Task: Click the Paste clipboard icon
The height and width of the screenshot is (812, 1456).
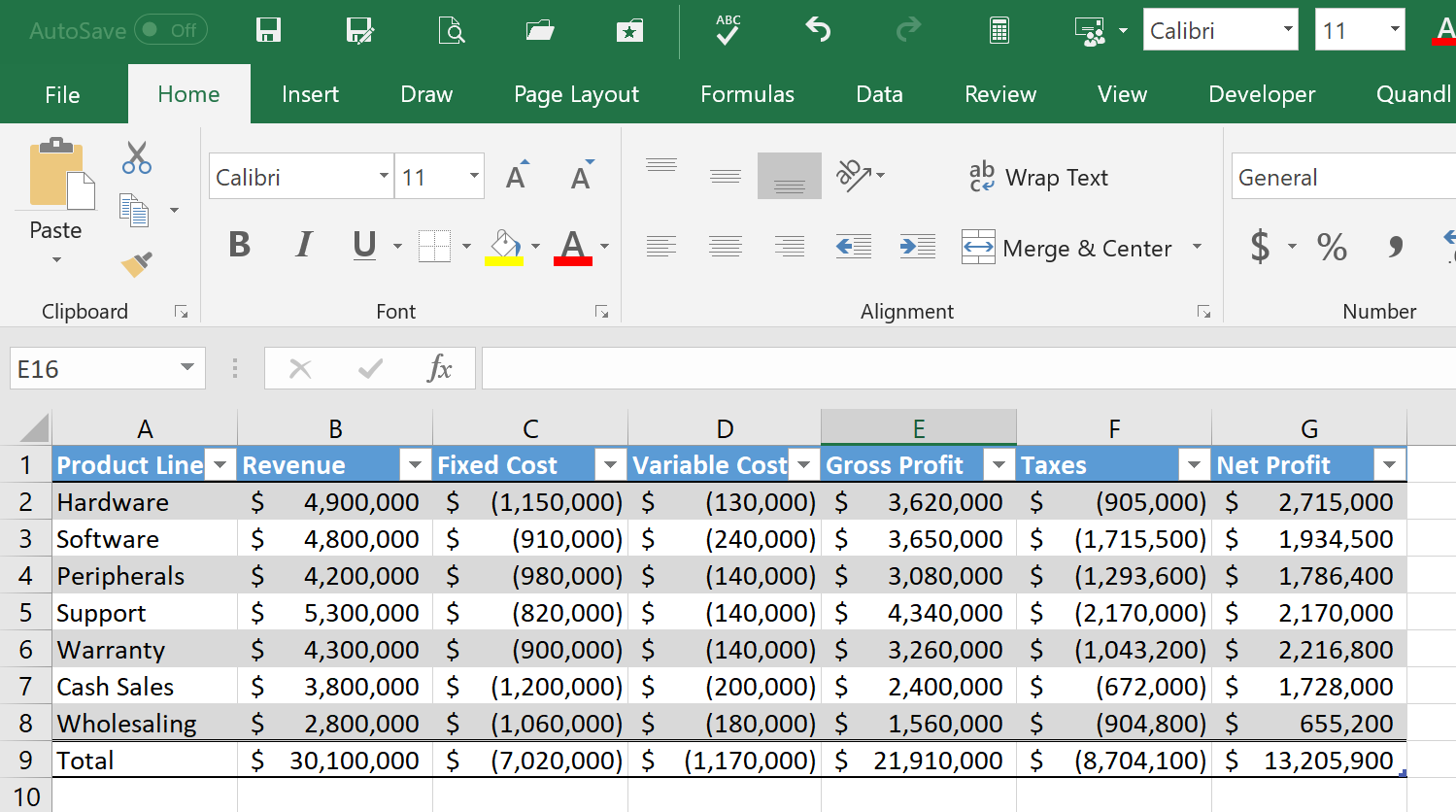Action: point(60,175)
